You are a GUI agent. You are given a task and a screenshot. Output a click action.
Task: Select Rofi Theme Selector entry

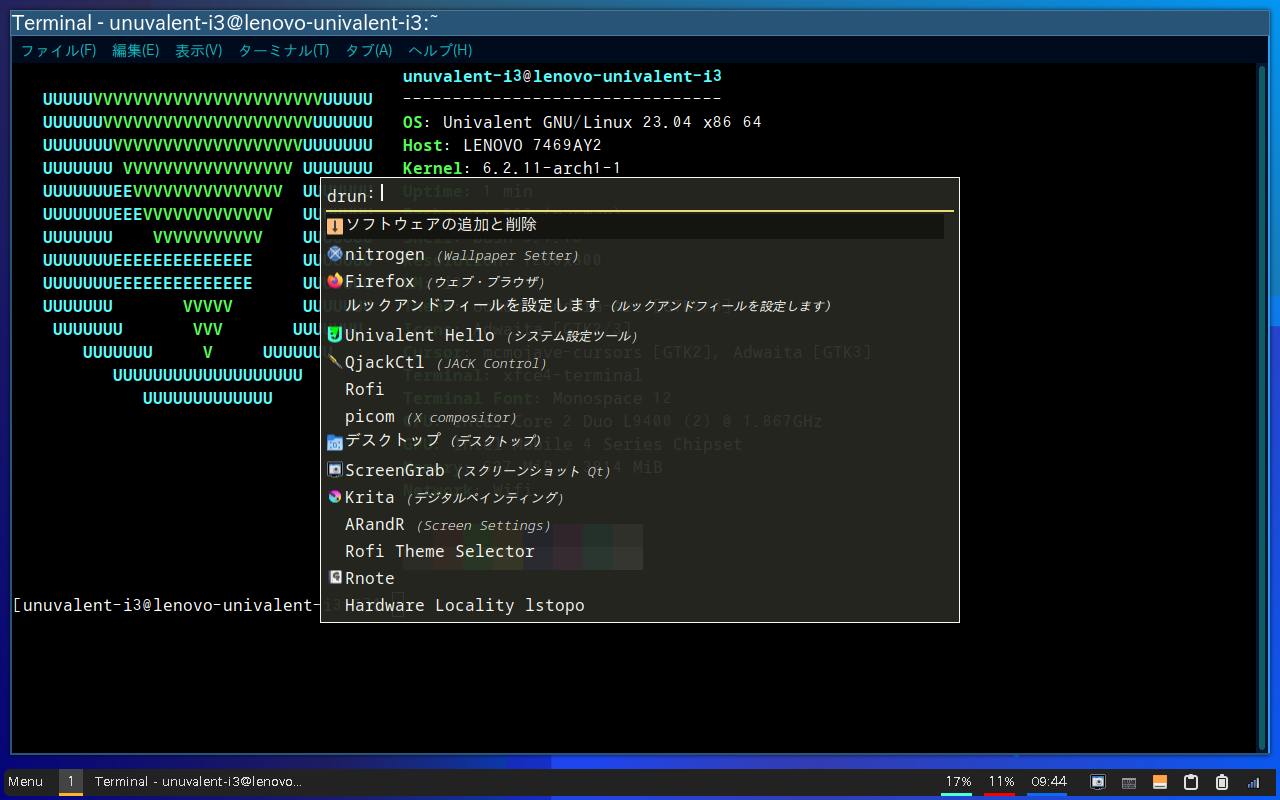pyautogui.click(x=635, y=551)
